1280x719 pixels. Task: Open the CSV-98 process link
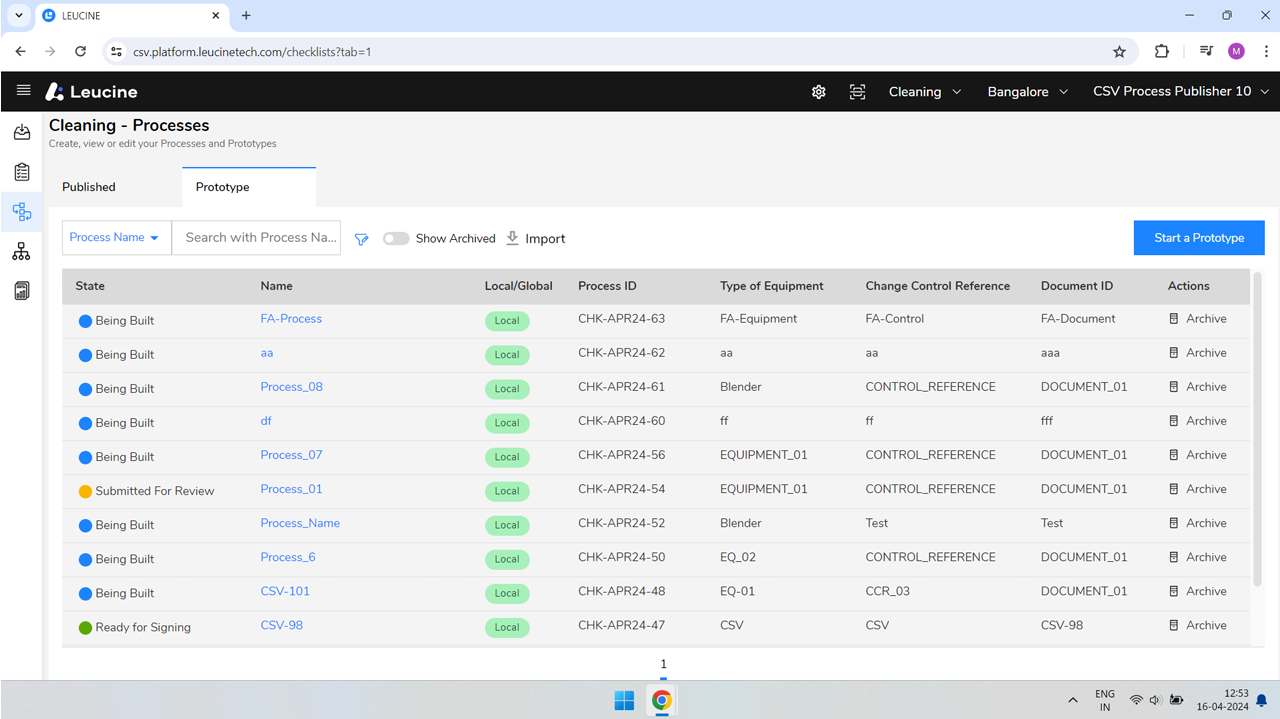[281, 625]
